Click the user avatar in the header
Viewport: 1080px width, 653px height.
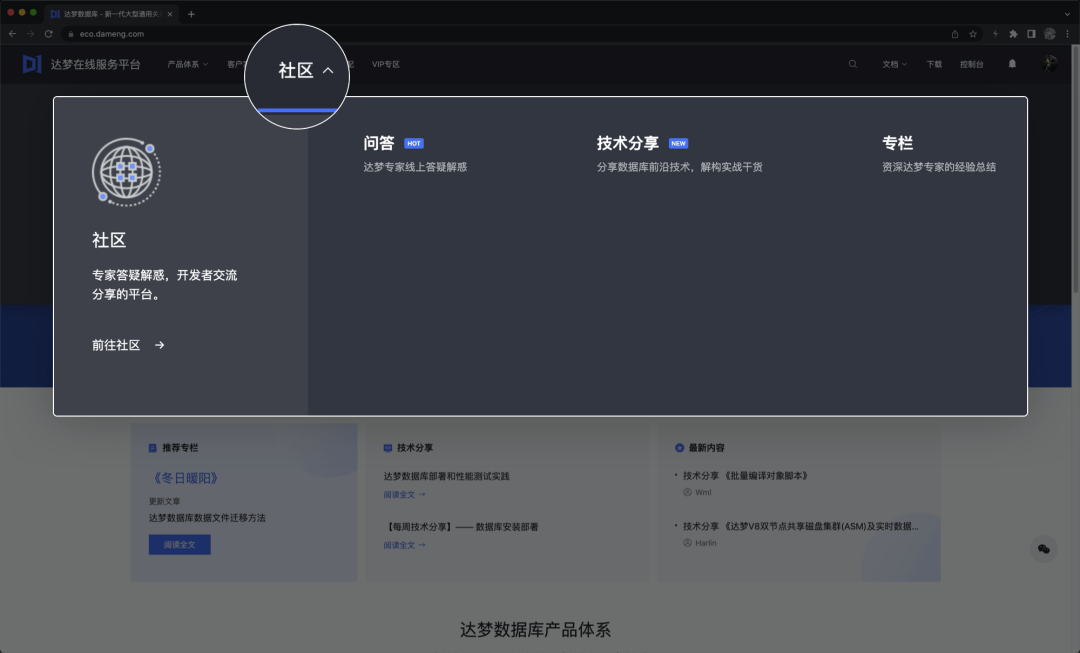click(x=1049, y=63)
